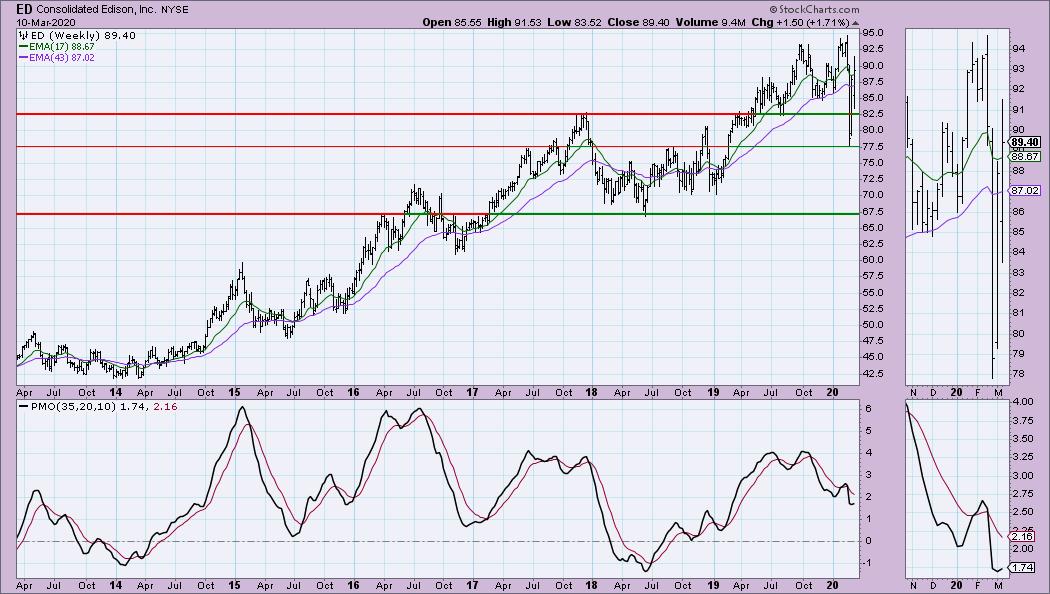This screenshot has width=1050, height=594.
Task: Click the purple 87.02 EMA tag in zoom panel
Action: coord(1025,191)
